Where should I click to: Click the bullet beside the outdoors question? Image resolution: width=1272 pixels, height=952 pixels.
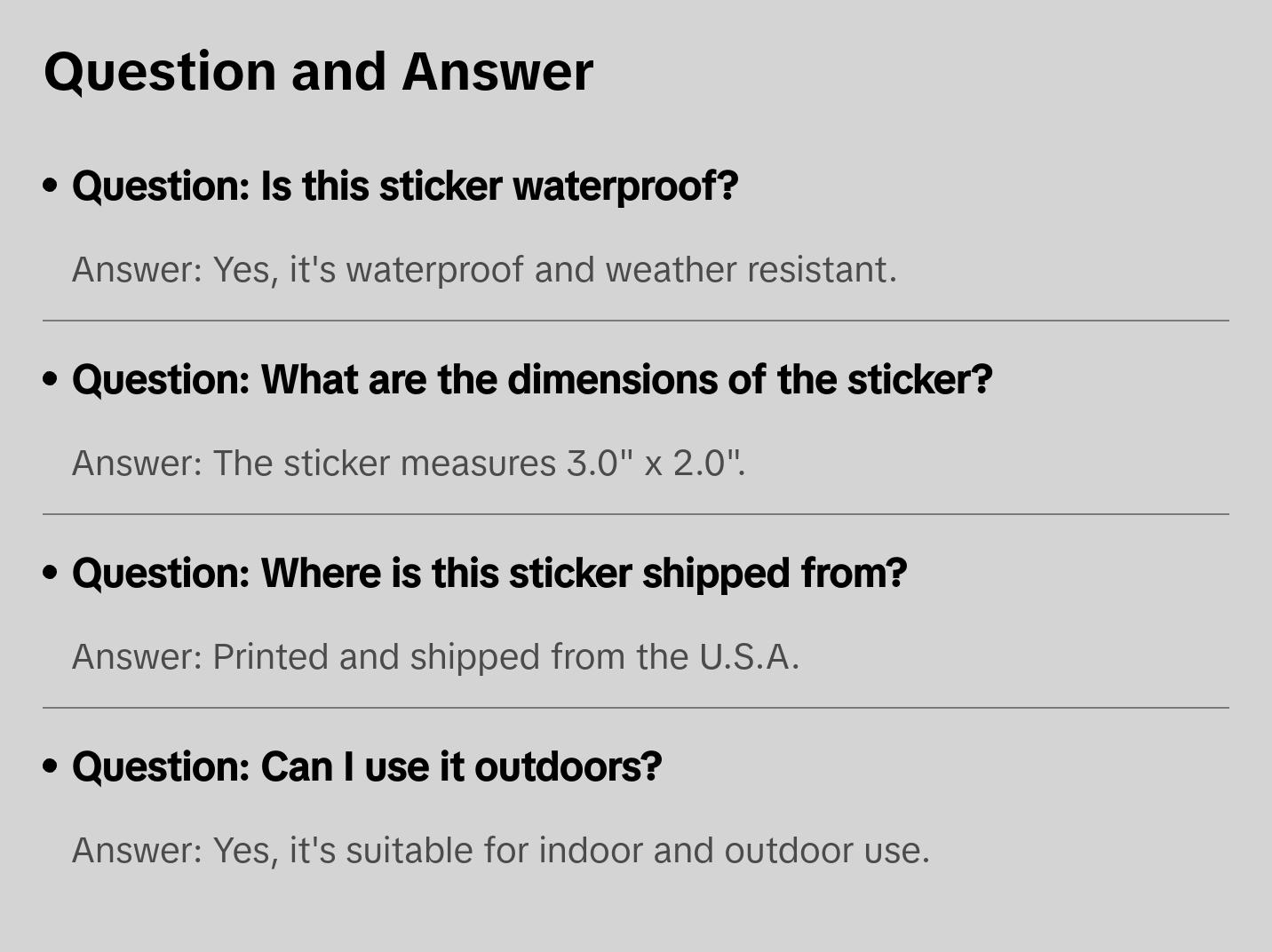[x=51, y=767]
